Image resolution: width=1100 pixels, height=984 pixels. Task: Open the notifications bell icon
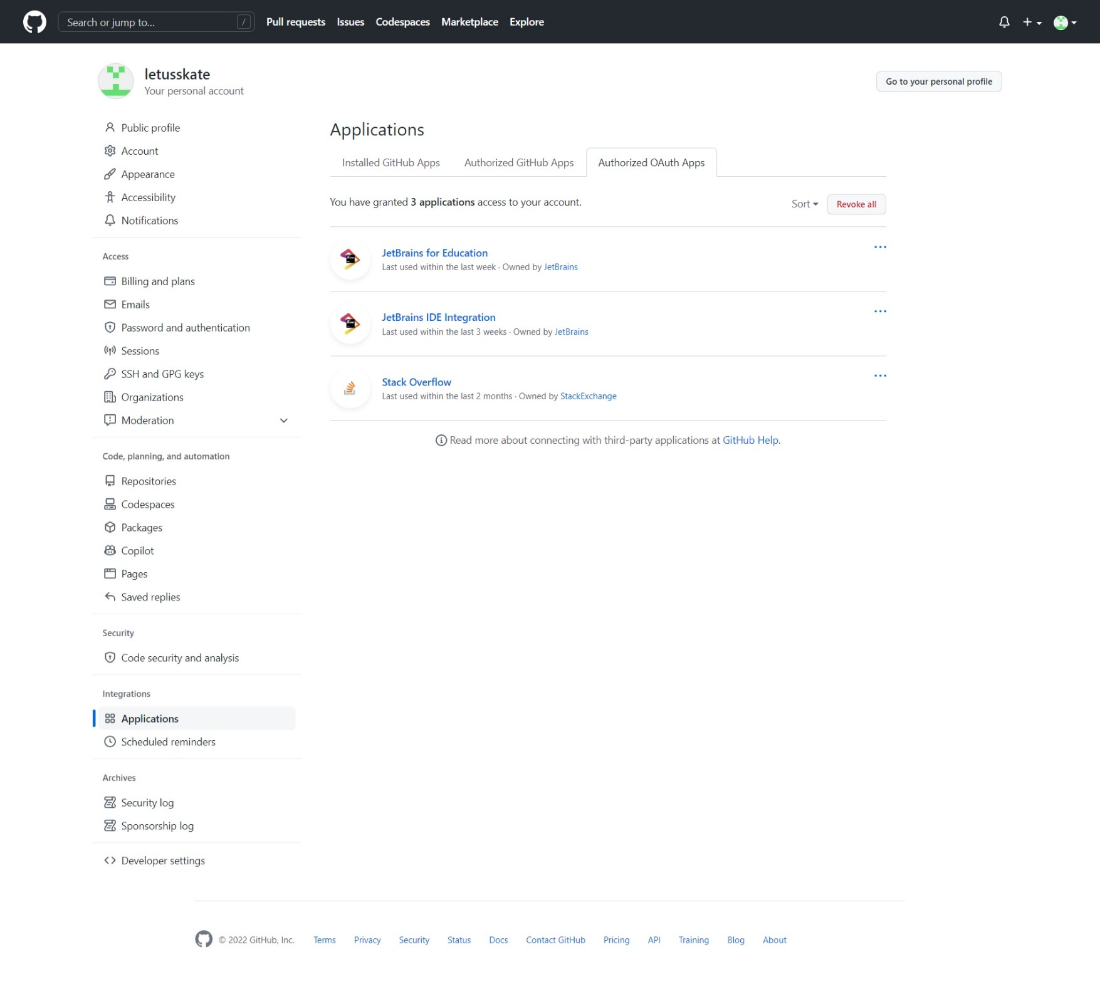pyautogui.click(x=1004, y=22)
